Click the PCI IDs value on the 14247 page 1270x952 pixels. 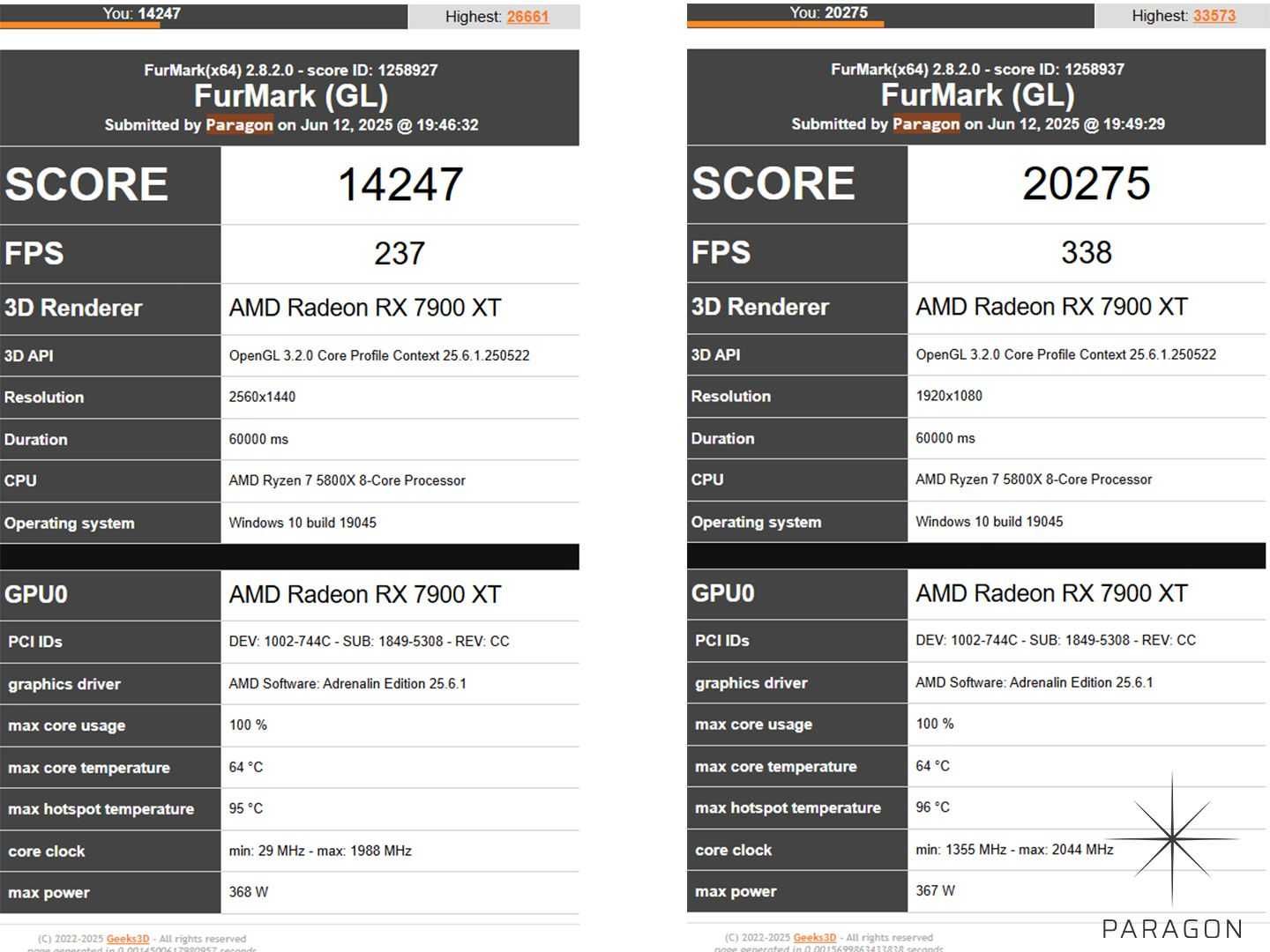tap(369, 641)
